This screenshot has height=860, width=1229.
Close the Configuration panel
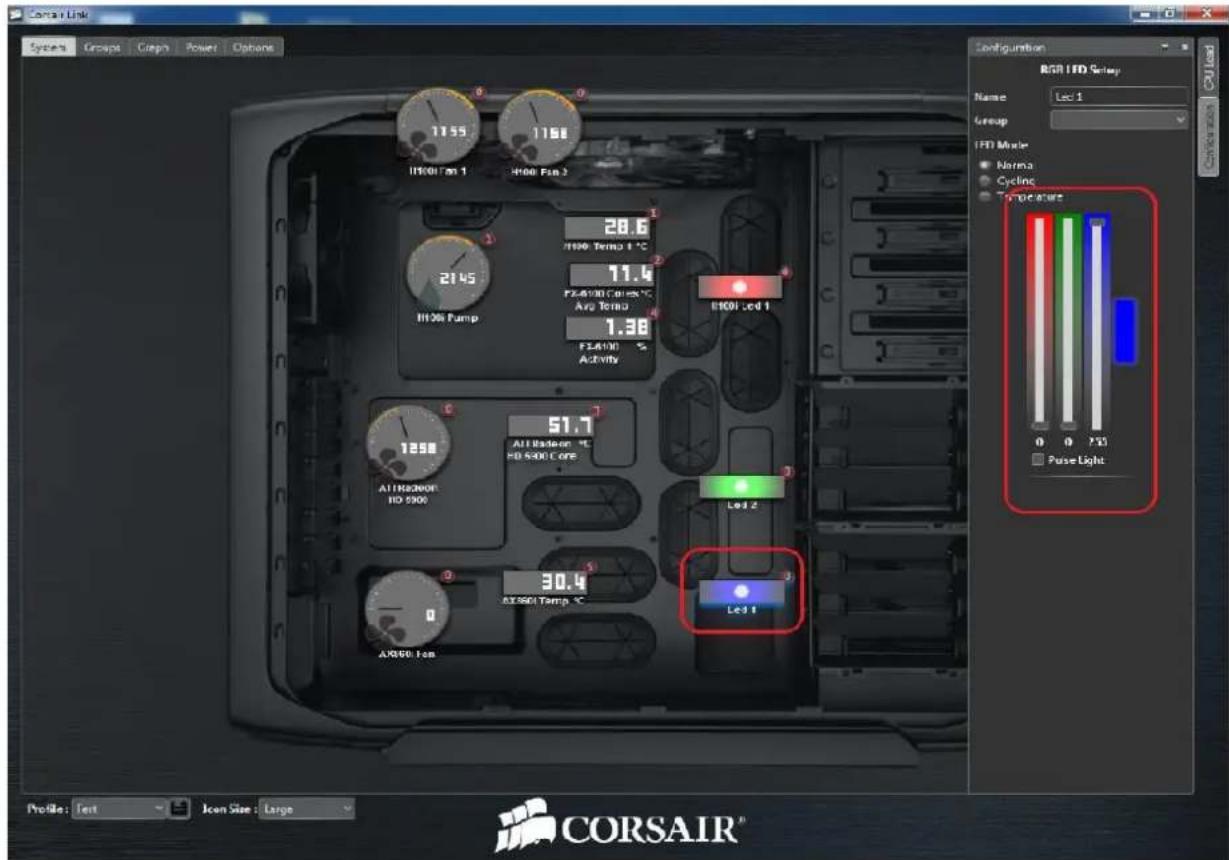point(1184,47)
